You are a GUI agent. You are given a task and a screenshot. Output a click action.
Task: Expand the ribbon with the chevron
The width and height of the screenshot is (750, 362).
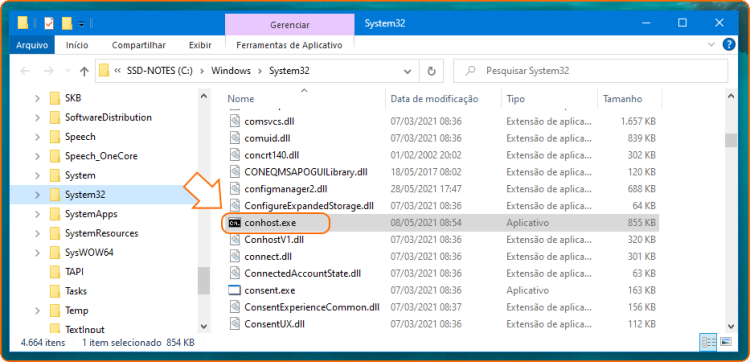coord(711,44)
